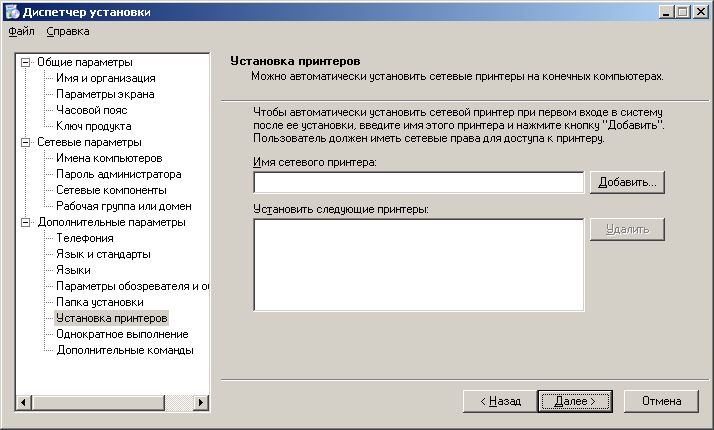Minimize the Диспетчер установки window
Image resolution: width=714 pixels, height=430 pixels.
point(667,12)
